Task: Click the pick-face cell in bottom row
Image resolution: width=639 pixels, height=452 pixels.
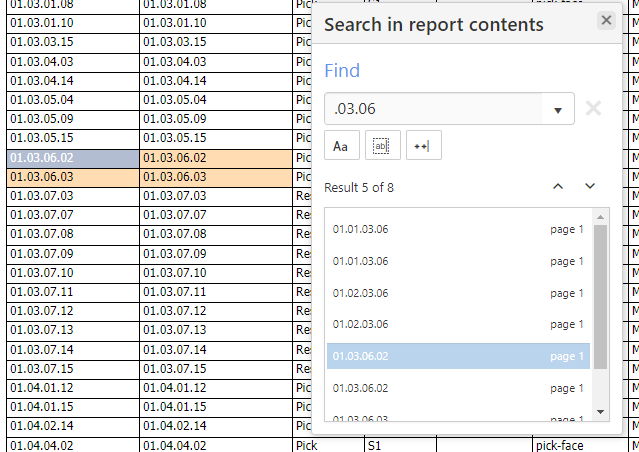Action: pos(560,445)
